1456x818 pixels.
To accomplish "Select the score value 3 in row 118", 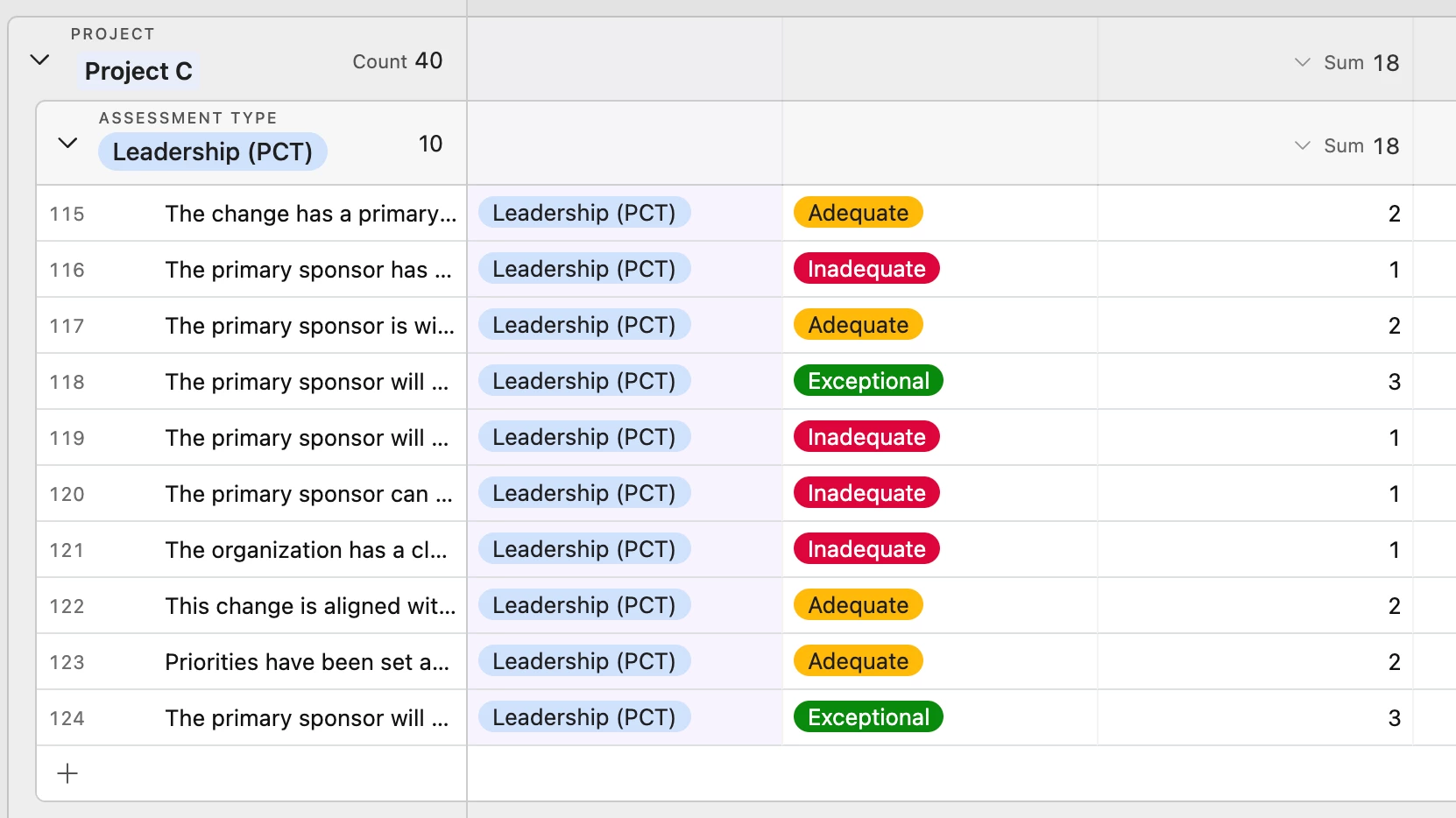I will click(x=1394, y=382).
